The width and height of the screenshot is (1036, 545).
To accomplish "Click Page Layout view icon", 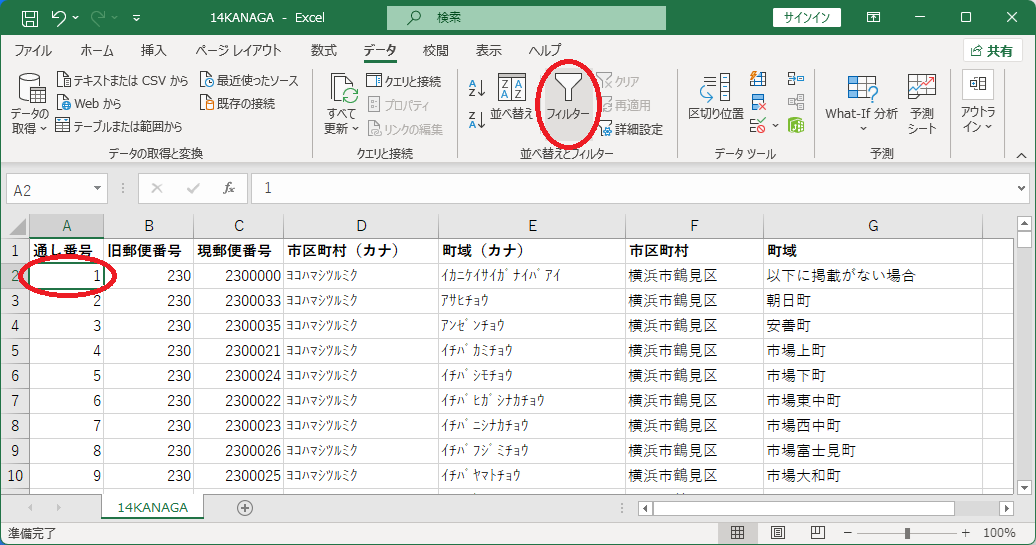I will click(778, 532).
